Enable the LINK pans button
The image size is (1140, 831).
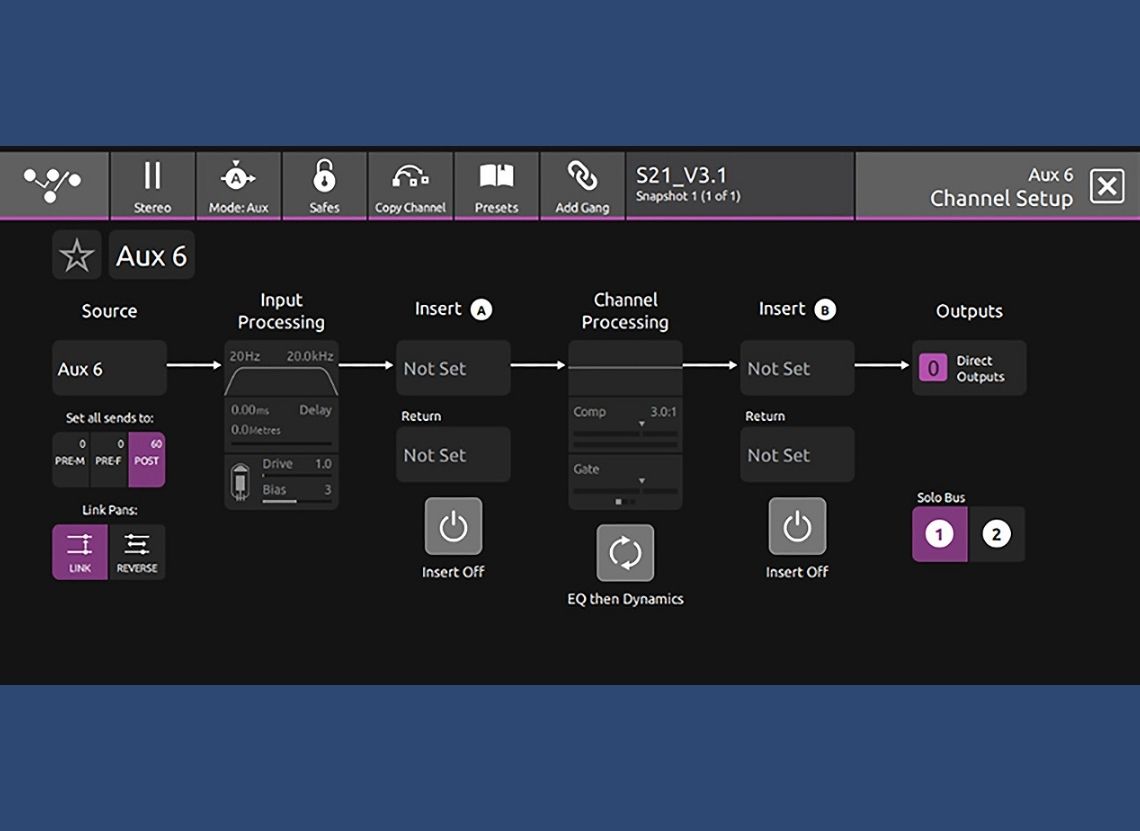80,552
